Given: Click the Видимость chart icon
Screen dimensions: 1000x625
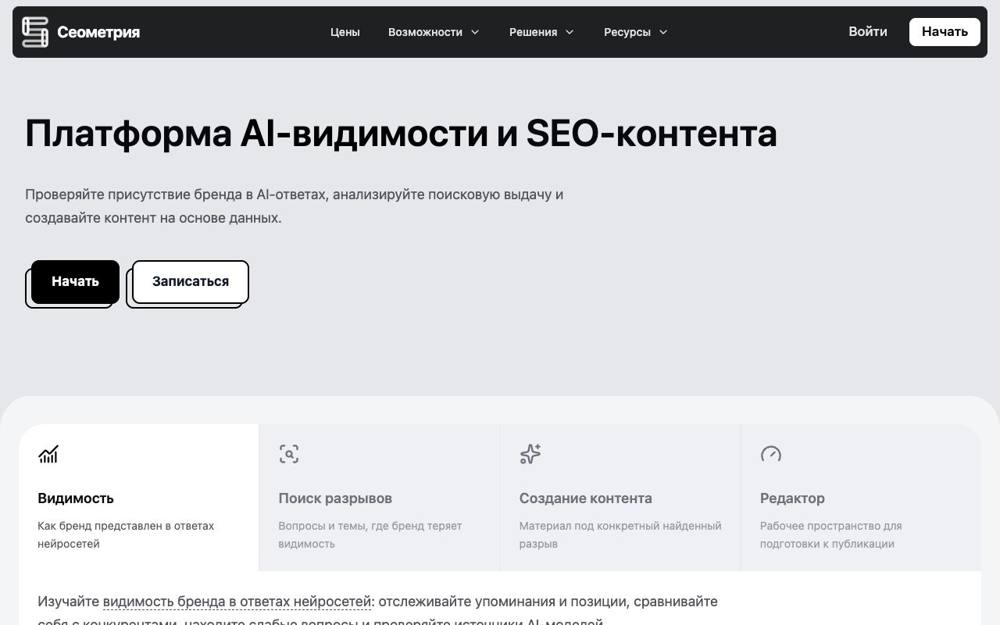Looking at the screenshot, I should pyautogui.click(x=48, y=454).
